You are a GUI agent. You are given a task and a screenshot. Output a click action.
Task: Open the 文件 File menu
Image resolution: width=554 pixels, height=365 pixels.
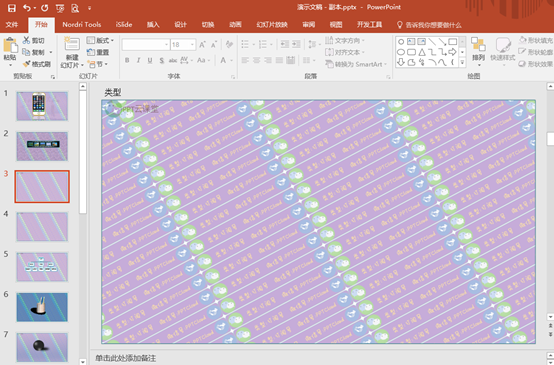click(x=12, y=24)
